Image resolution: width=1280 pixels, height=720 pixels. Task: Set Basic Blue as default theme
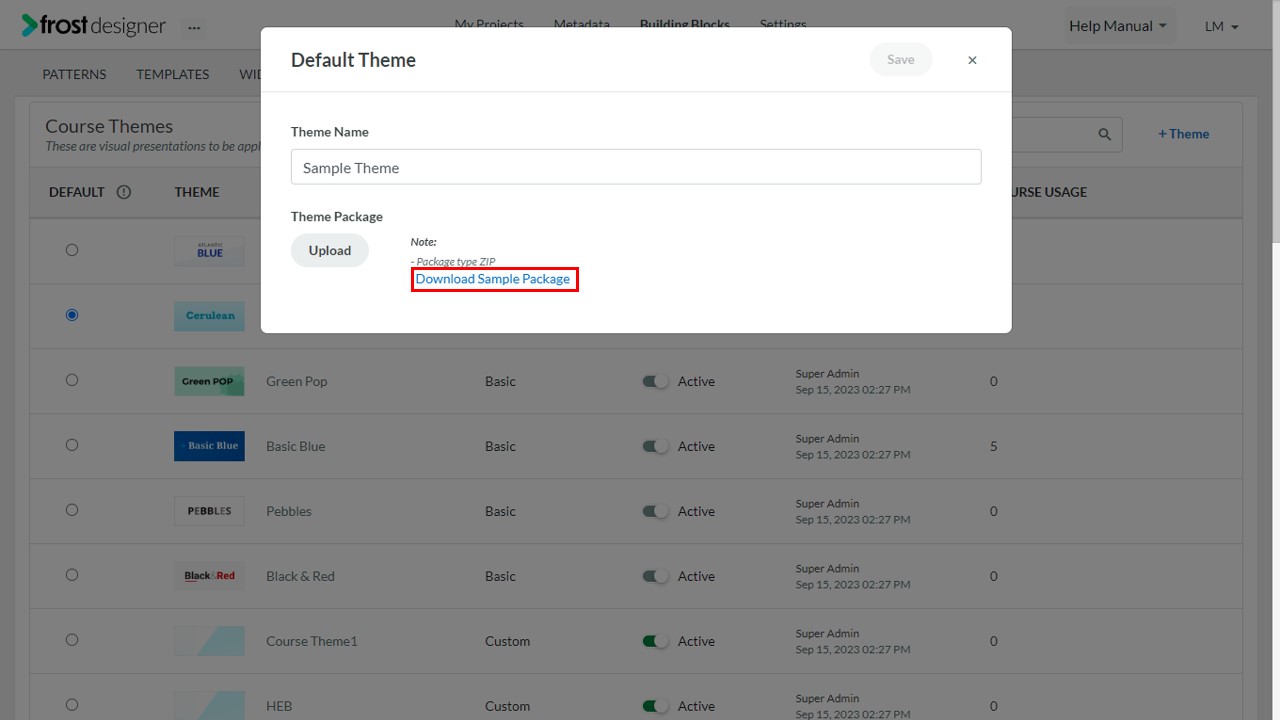(x=72, y=445)
